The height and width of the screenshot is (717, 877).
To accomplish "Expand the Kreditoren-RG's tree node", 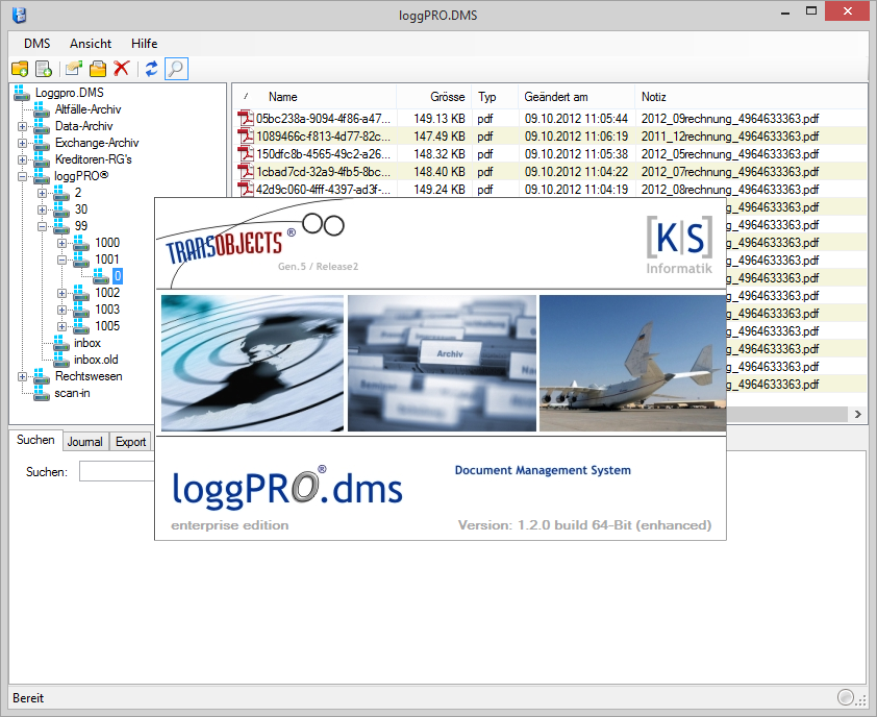I will click(22, 160).
